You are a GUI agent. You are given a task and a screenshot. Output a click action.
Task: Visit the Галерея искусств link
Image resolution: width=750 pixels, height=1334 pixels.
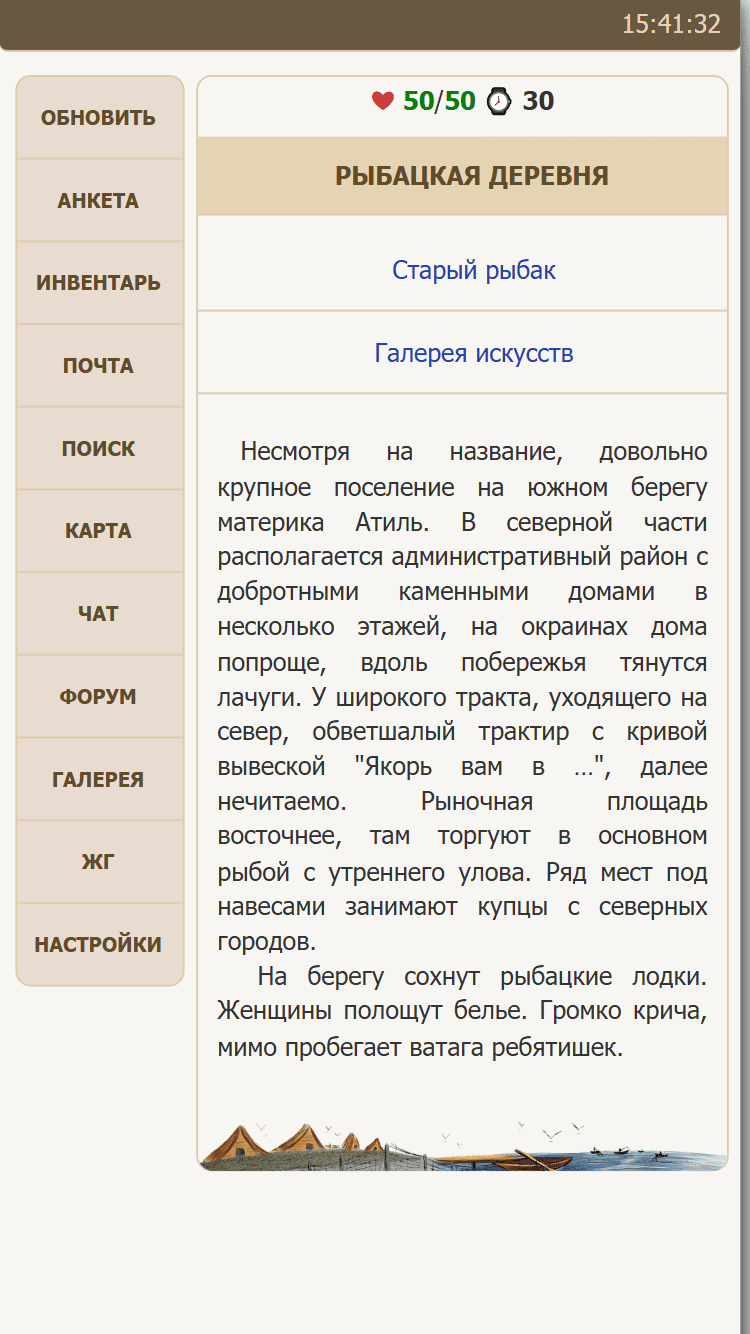coord(473,353)
